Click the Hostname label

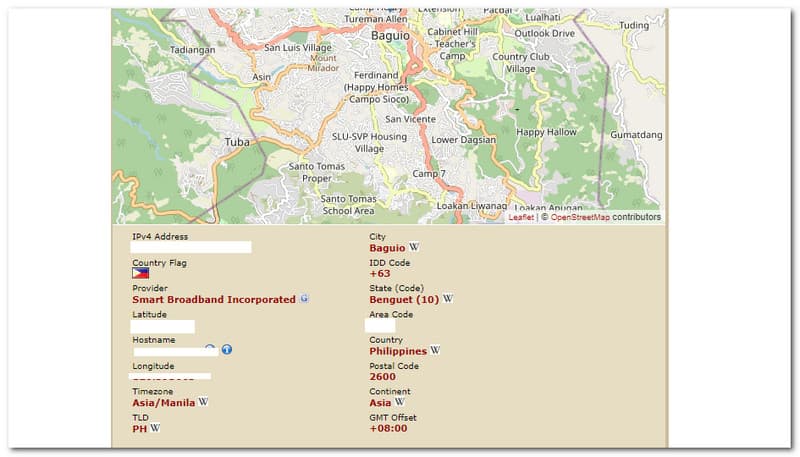coord(154,340)
